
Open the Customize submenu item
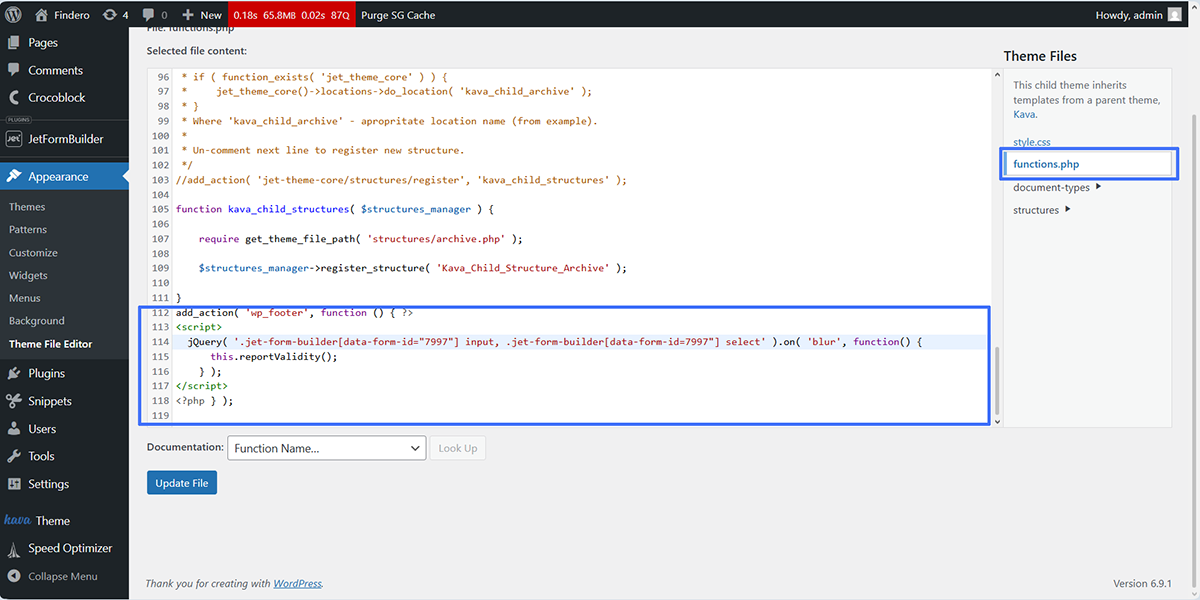[x=33, y=253]
